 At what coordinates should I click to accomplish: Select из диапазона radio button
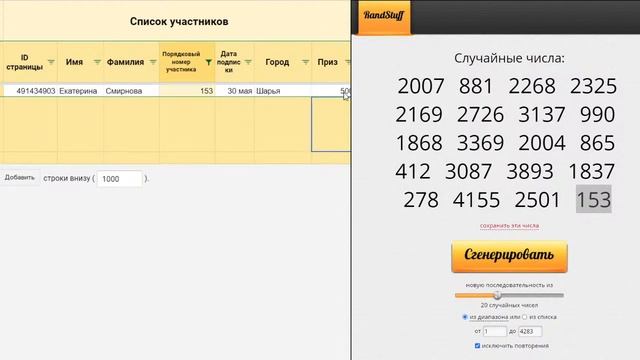point(465,317)
